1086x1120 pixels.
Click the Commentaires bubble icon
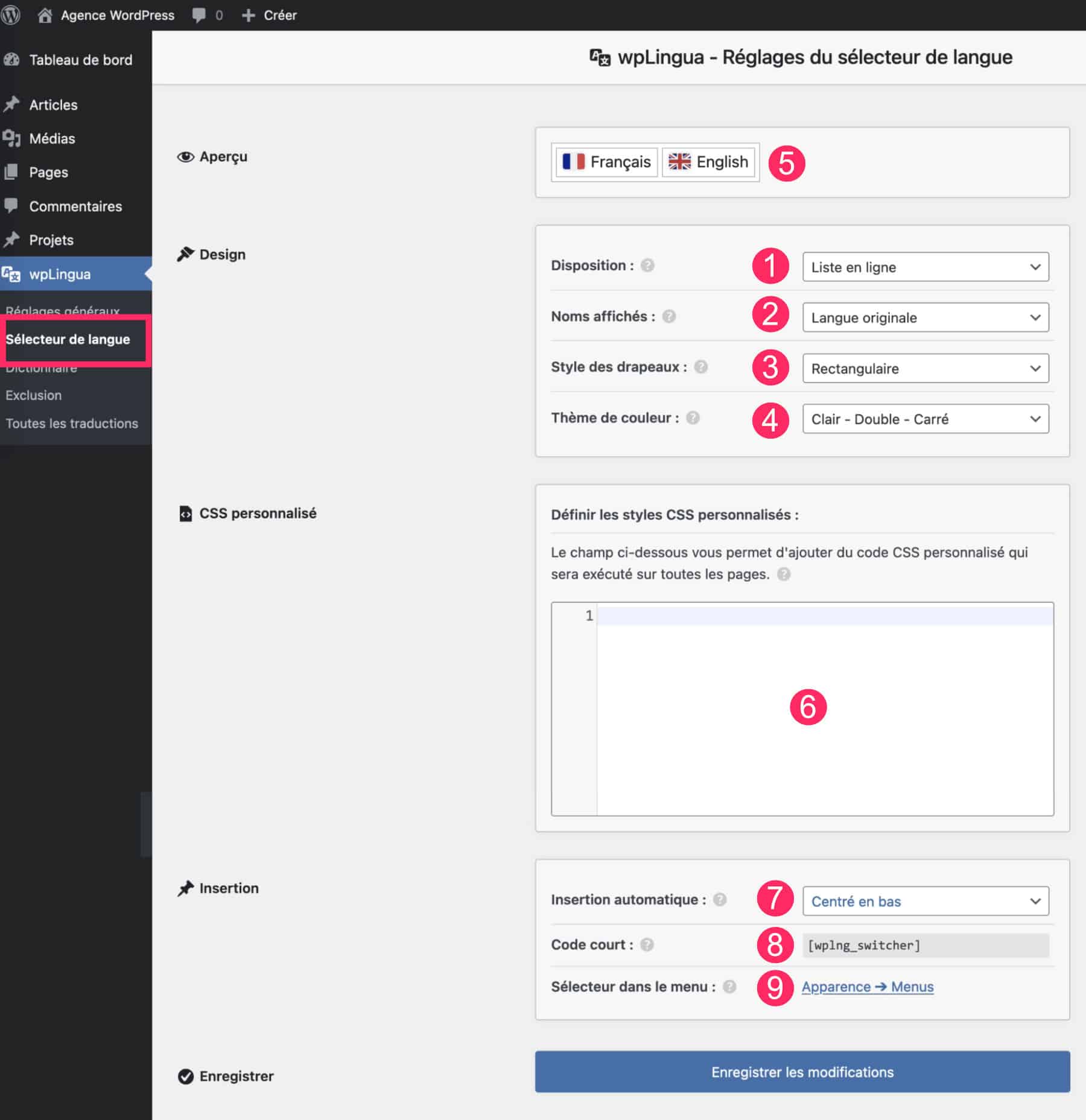click(x=11, y=205)
